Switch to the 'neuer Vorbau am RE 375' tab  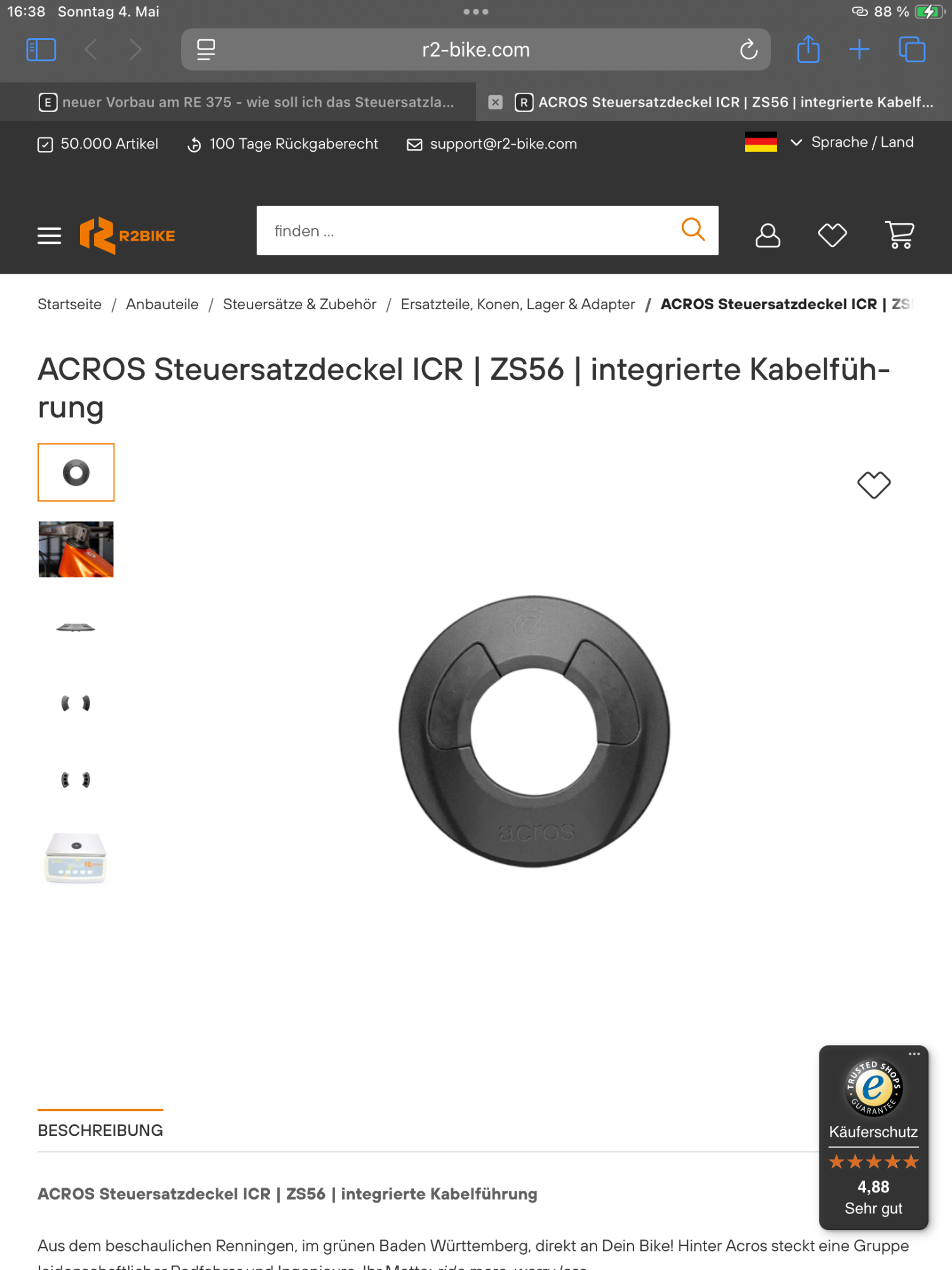[248, 102]
